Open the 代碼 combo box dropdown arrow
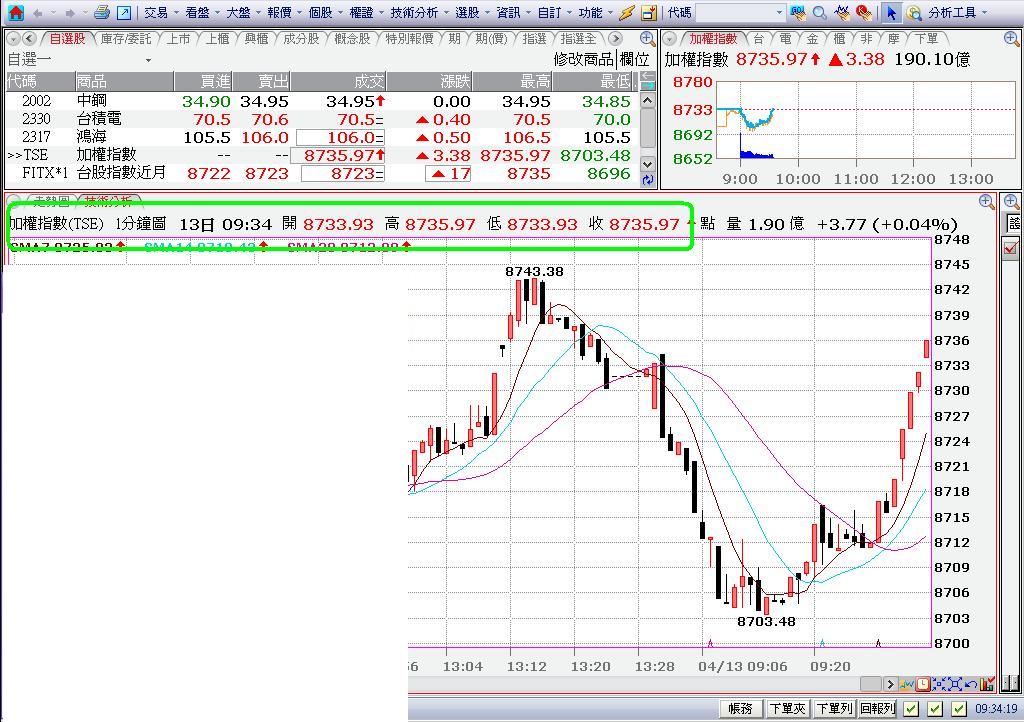This screenshot has width=1024, height=722. pyautogui.click(x=779, y=12)
